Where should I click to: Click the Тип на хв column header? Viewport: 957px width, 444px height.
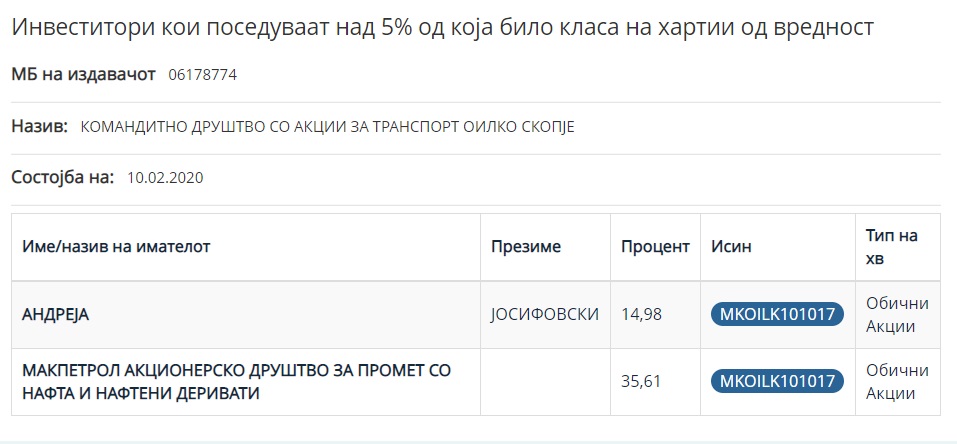point(892,247)
